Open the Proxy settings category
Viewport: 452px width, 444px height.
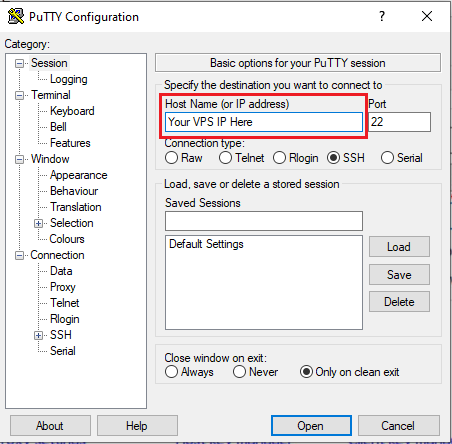pos(63,287)
